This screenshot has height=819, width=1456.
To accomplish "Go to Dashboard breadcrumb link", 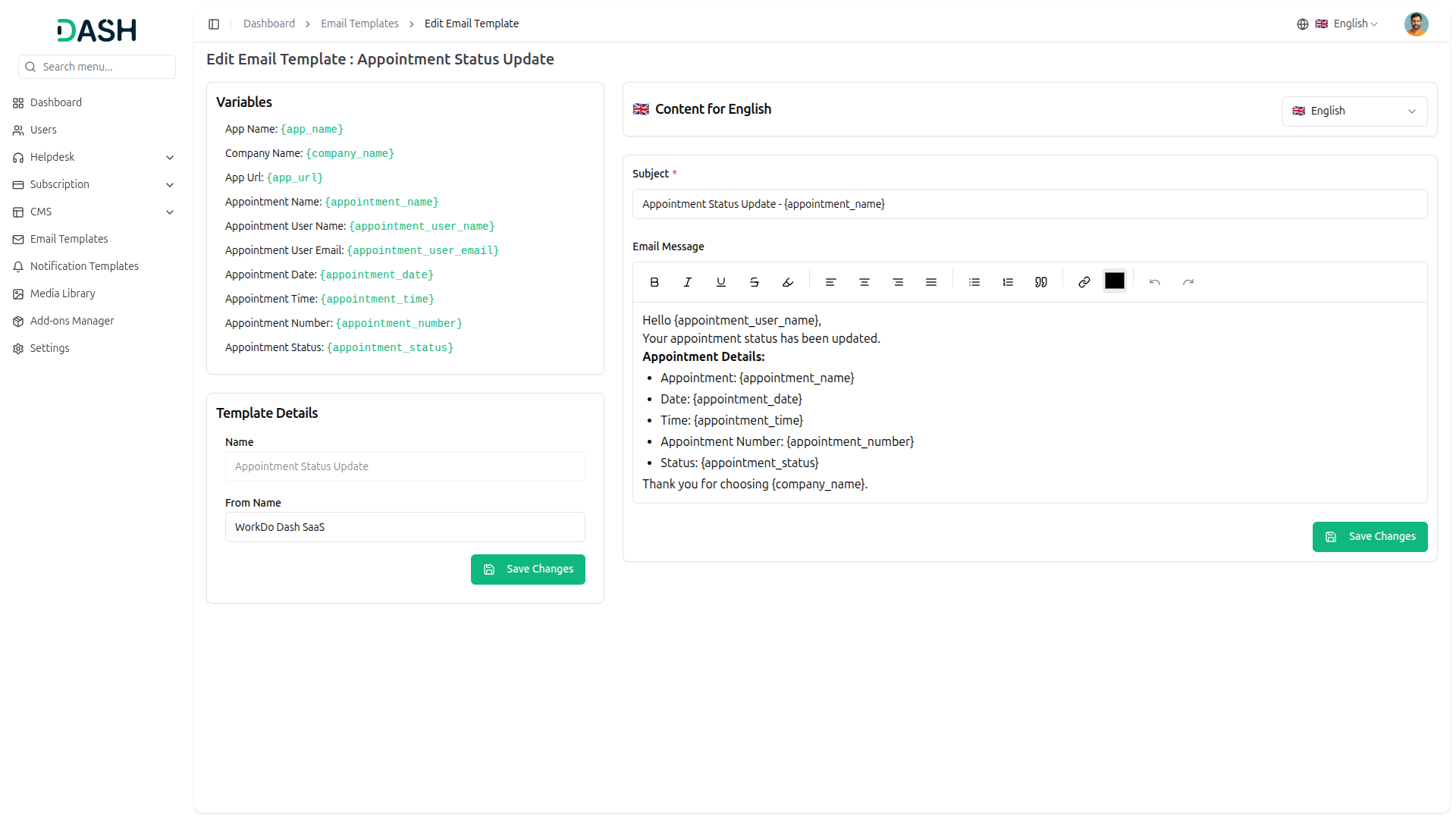I will point(269,24).
